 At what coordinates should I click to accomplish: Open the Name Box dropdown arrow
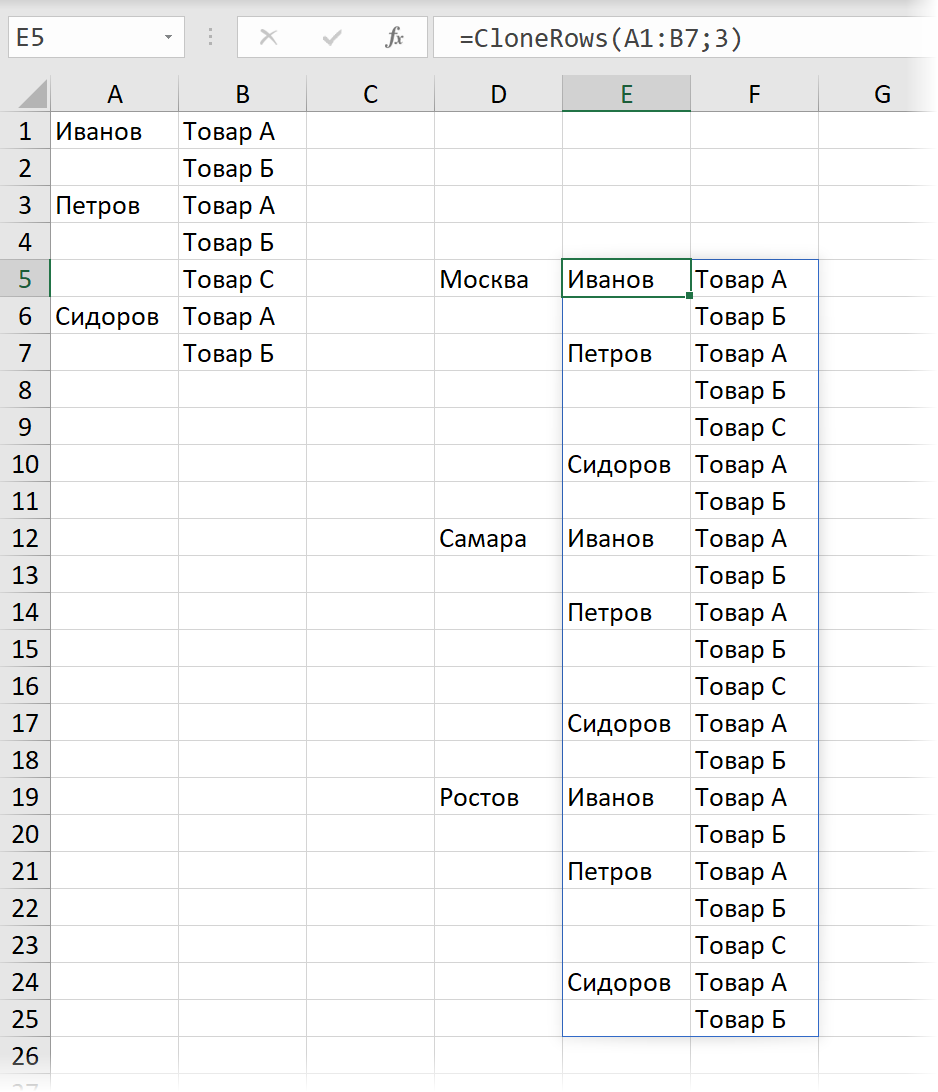tap(168, 38)
